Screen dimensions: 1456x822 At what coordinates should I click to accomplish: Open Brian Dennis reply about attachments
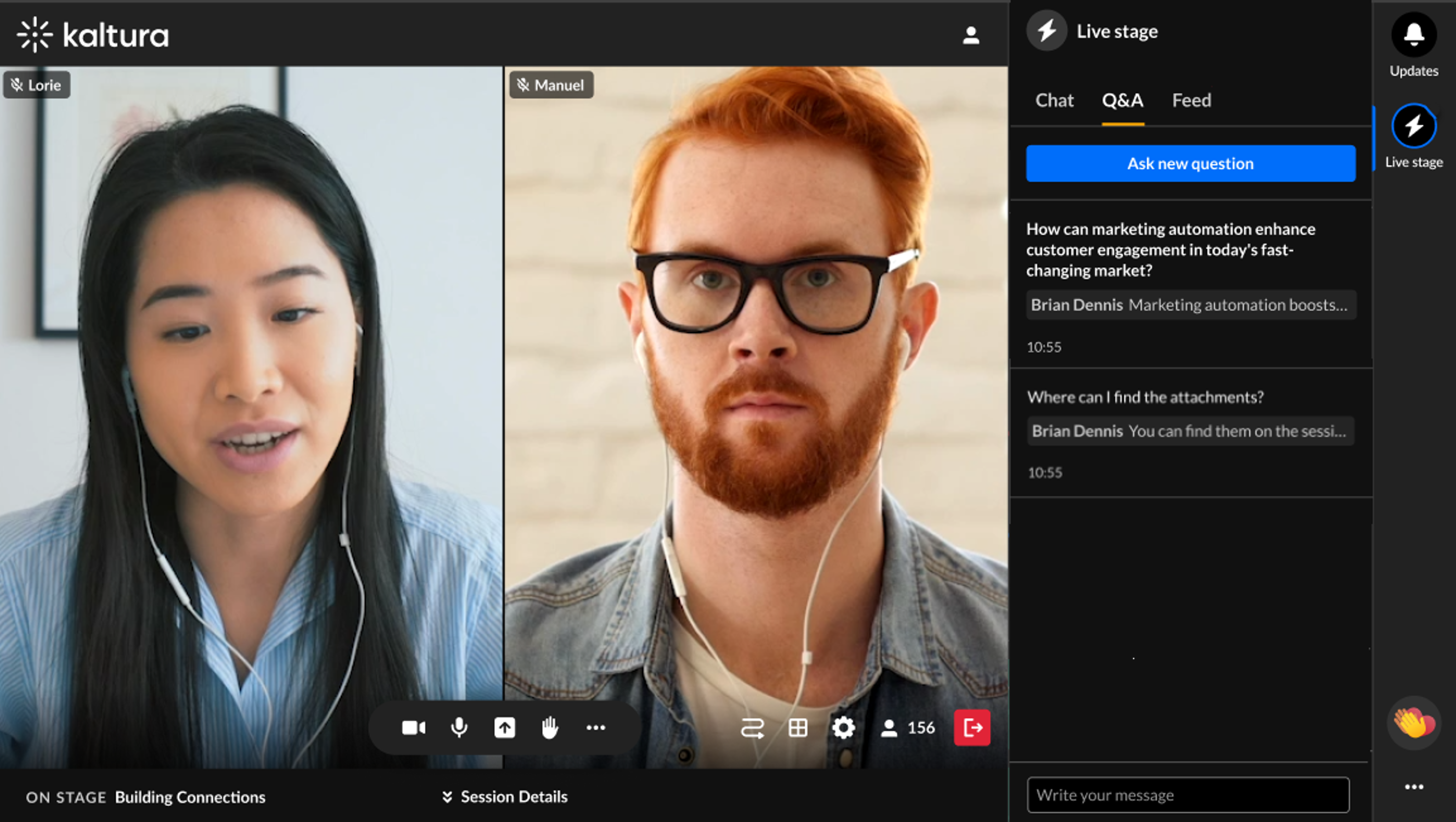coord(1190,431)
